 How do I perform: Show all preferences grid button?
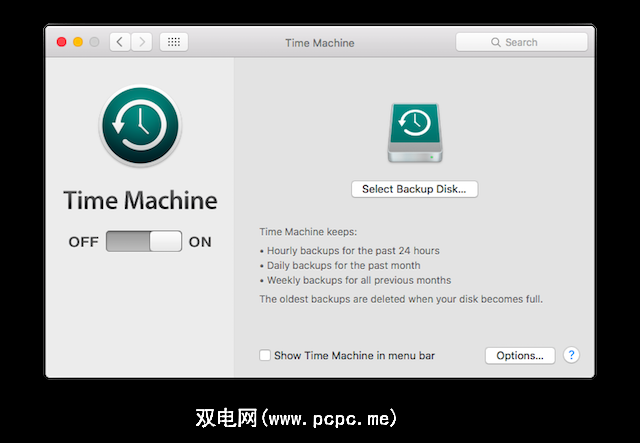tap(174, 42)
